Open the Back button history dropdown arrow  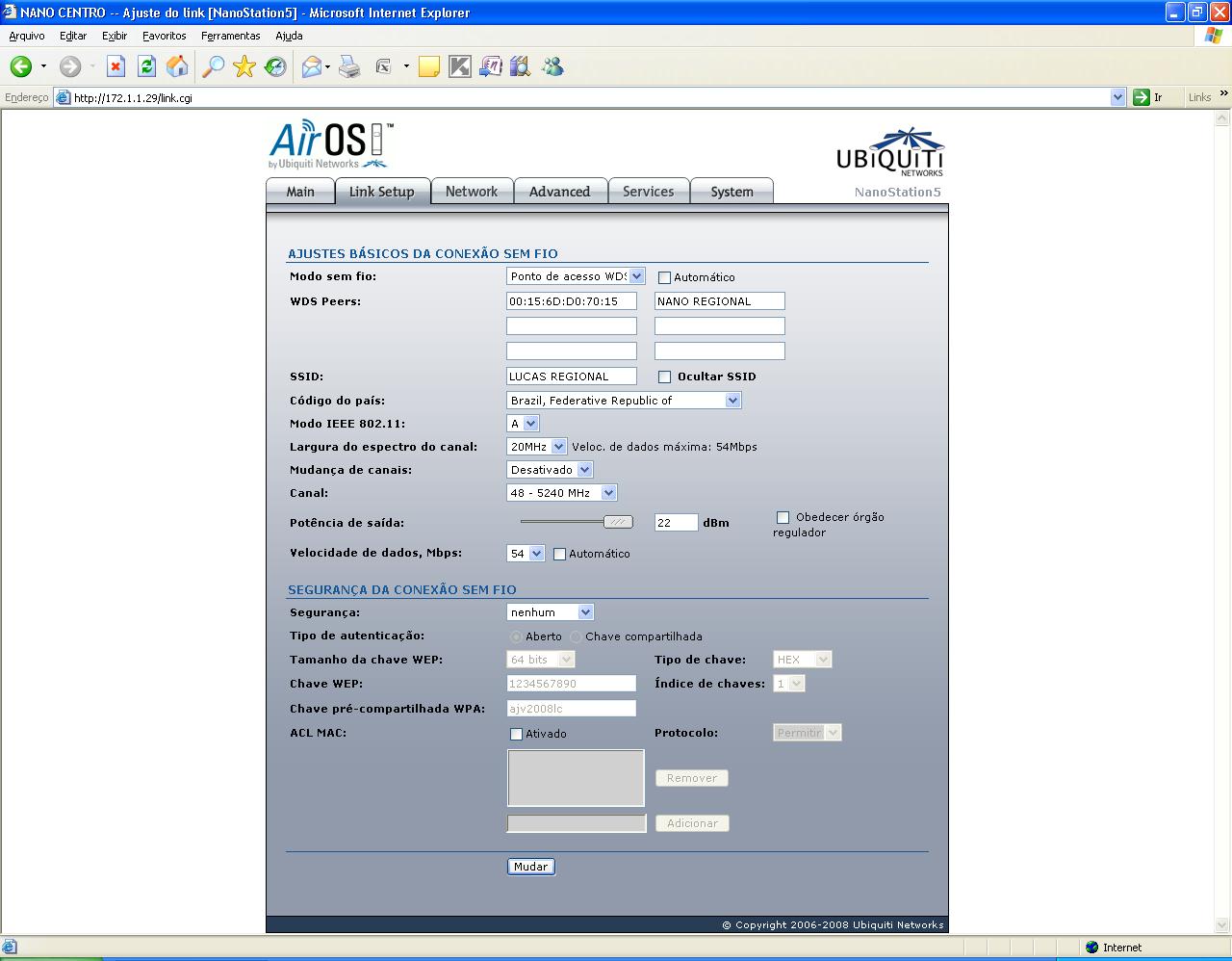tap(43, 66)
